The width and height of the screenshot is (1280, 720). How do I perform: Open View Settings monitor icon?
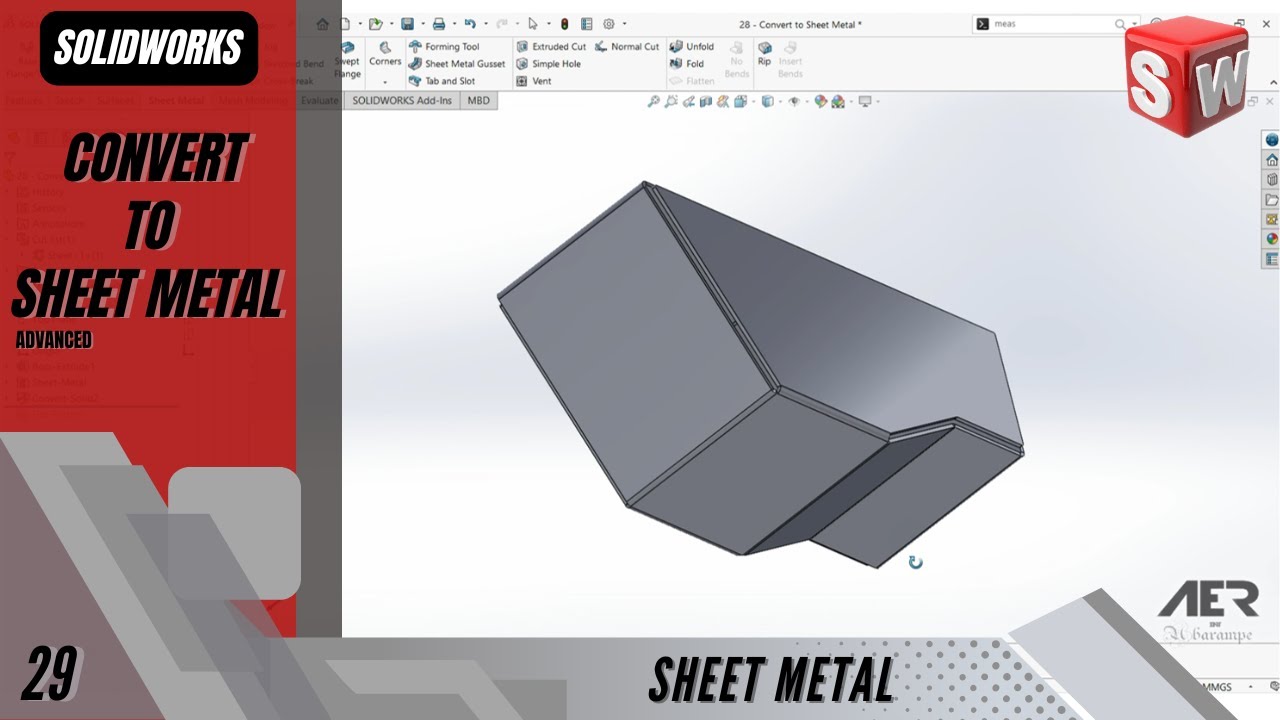pos(865,101)
